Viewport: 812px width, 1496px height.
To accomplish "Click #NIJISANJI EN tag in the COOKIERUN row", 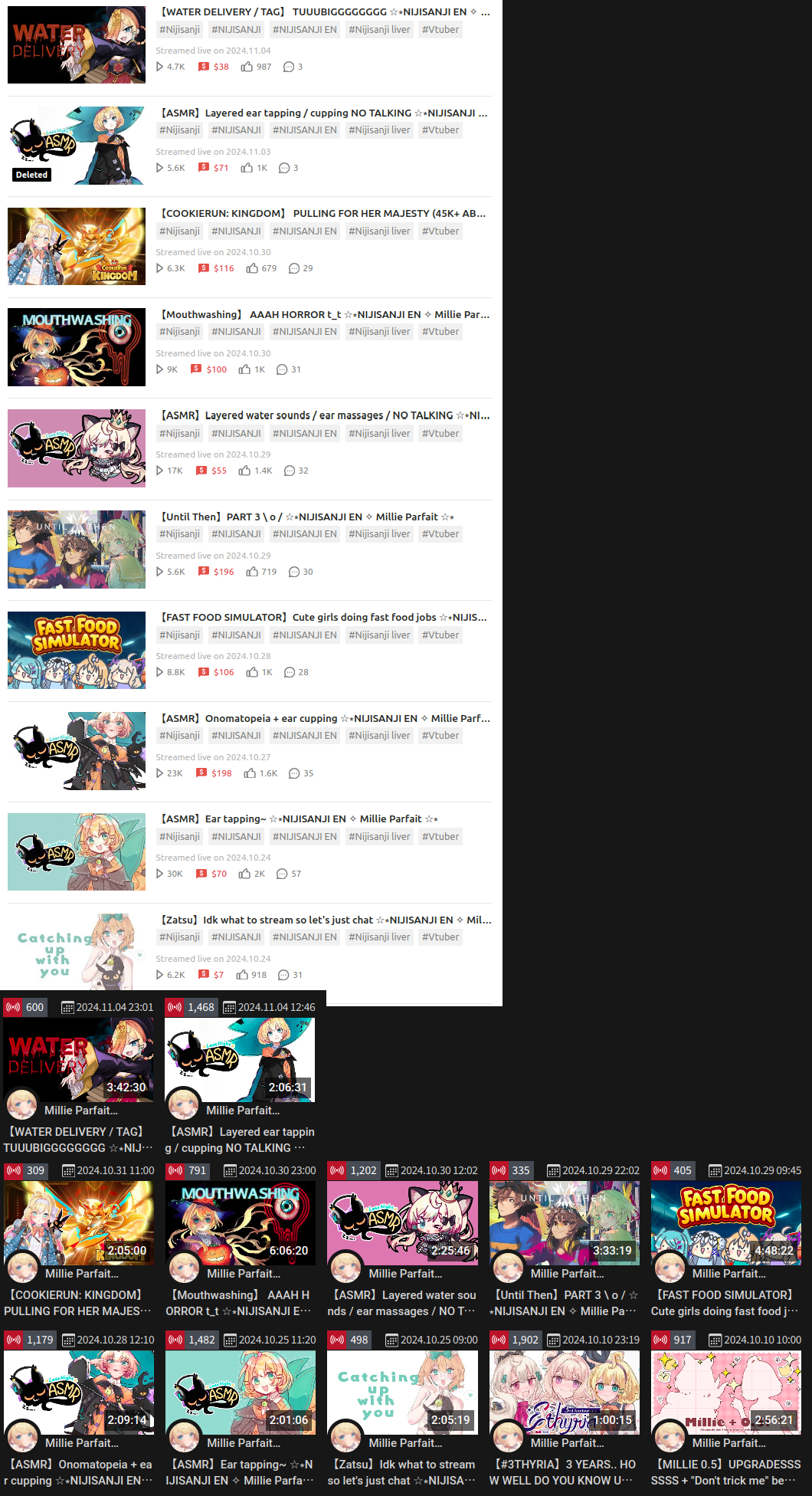I will 305,231.
